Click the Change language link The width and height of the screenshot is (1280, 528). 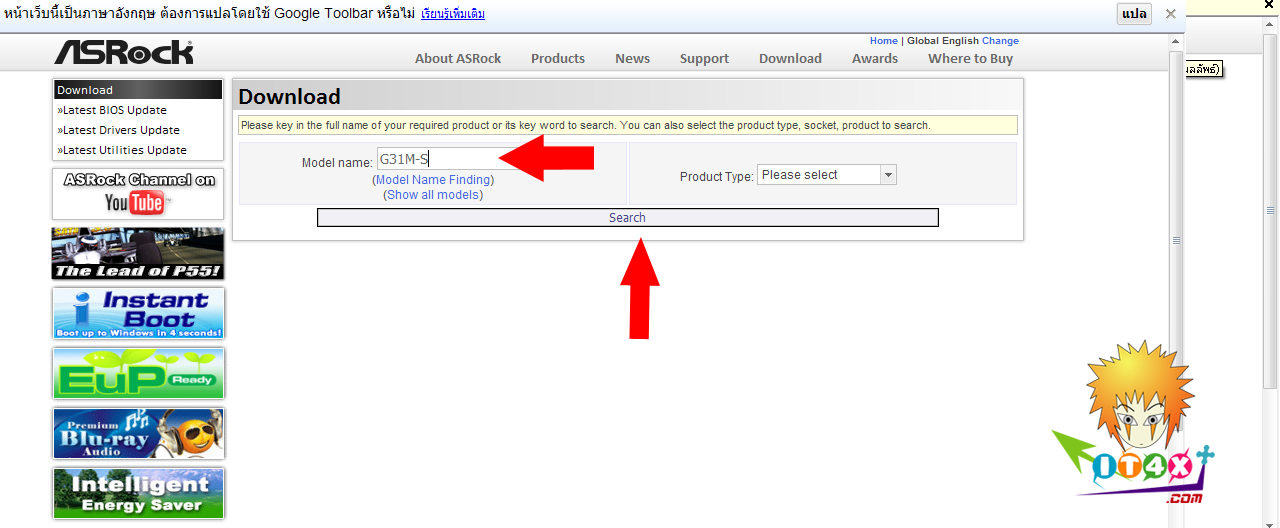[1000, 41]
